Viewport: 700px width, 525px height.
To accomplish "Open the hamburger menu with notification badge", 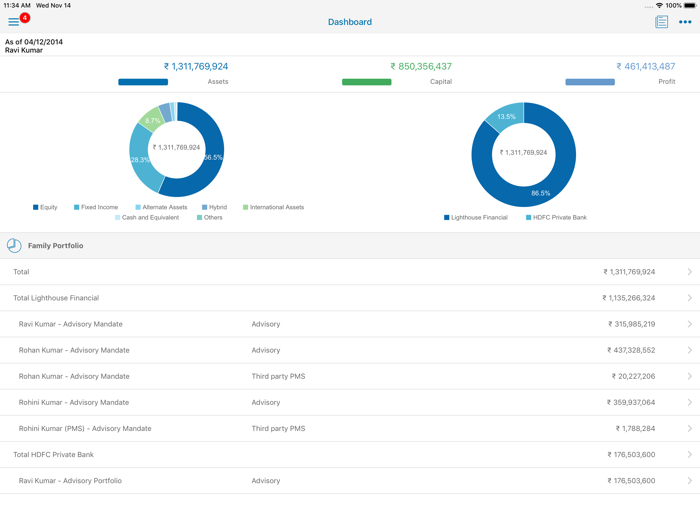I will pos(14,22).
